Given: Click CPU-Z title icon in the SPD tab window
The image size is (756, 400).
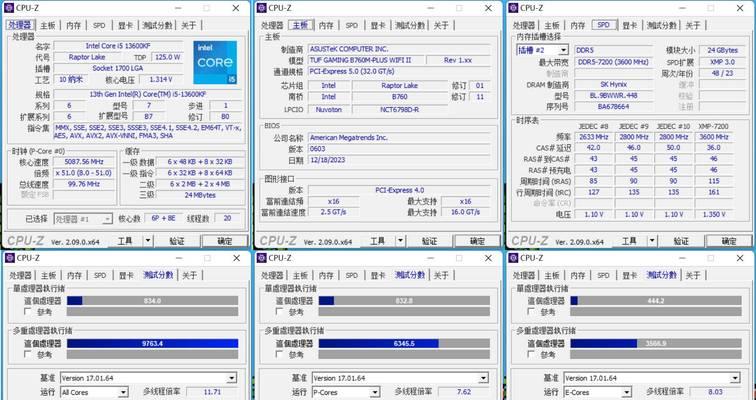Looking at the screenshot, I should coord(513,8).
